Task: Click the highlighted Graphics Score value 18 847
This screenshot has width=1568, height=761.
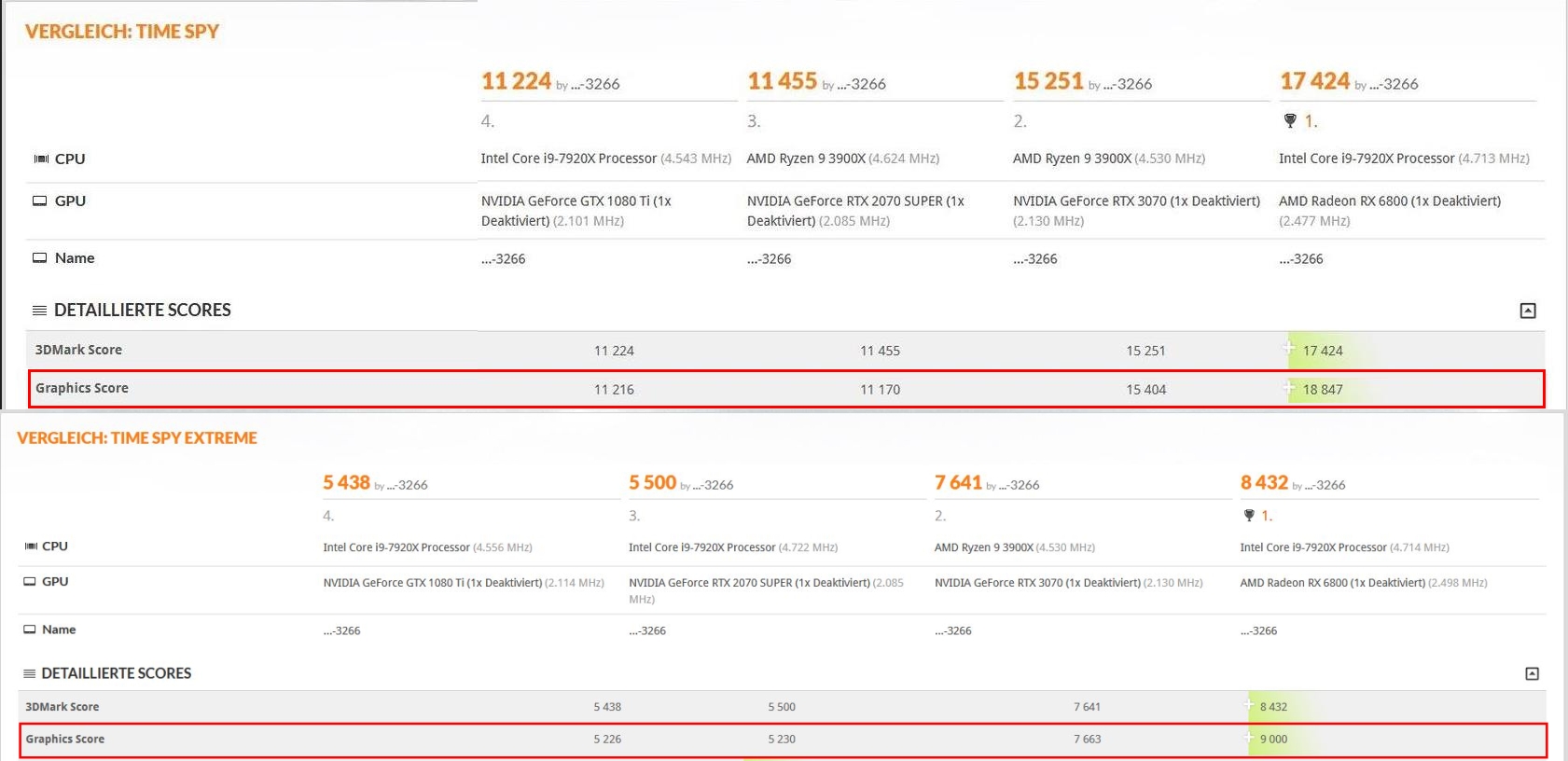Action: click(x=1323, y=390)
